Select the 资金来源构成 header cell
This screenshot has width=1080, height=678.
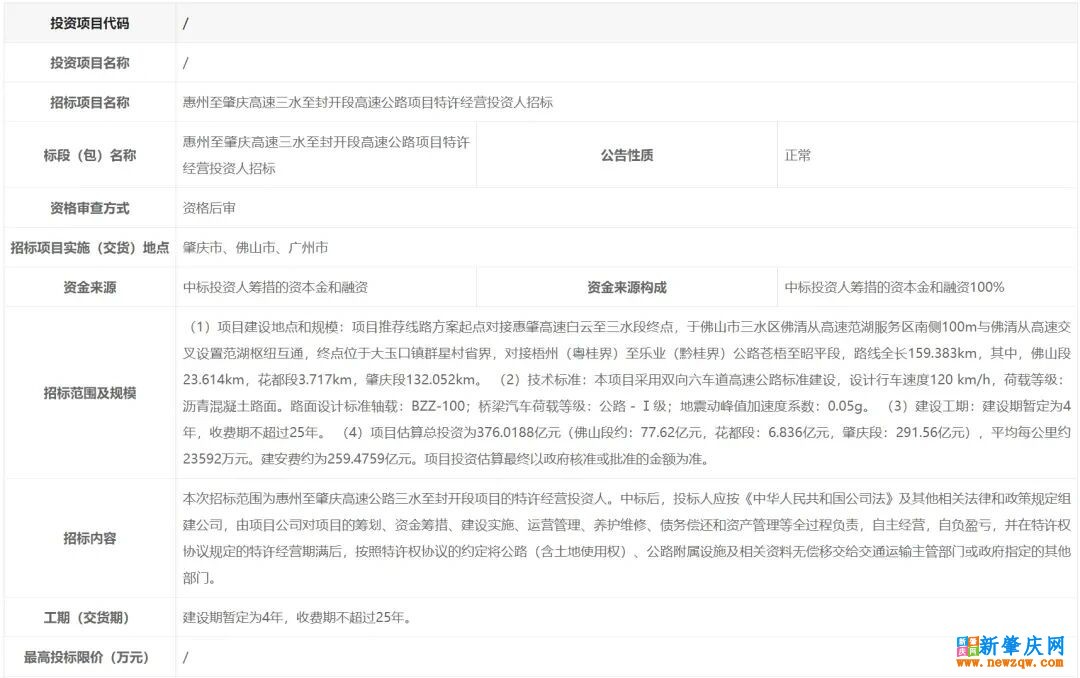[626, 287]
